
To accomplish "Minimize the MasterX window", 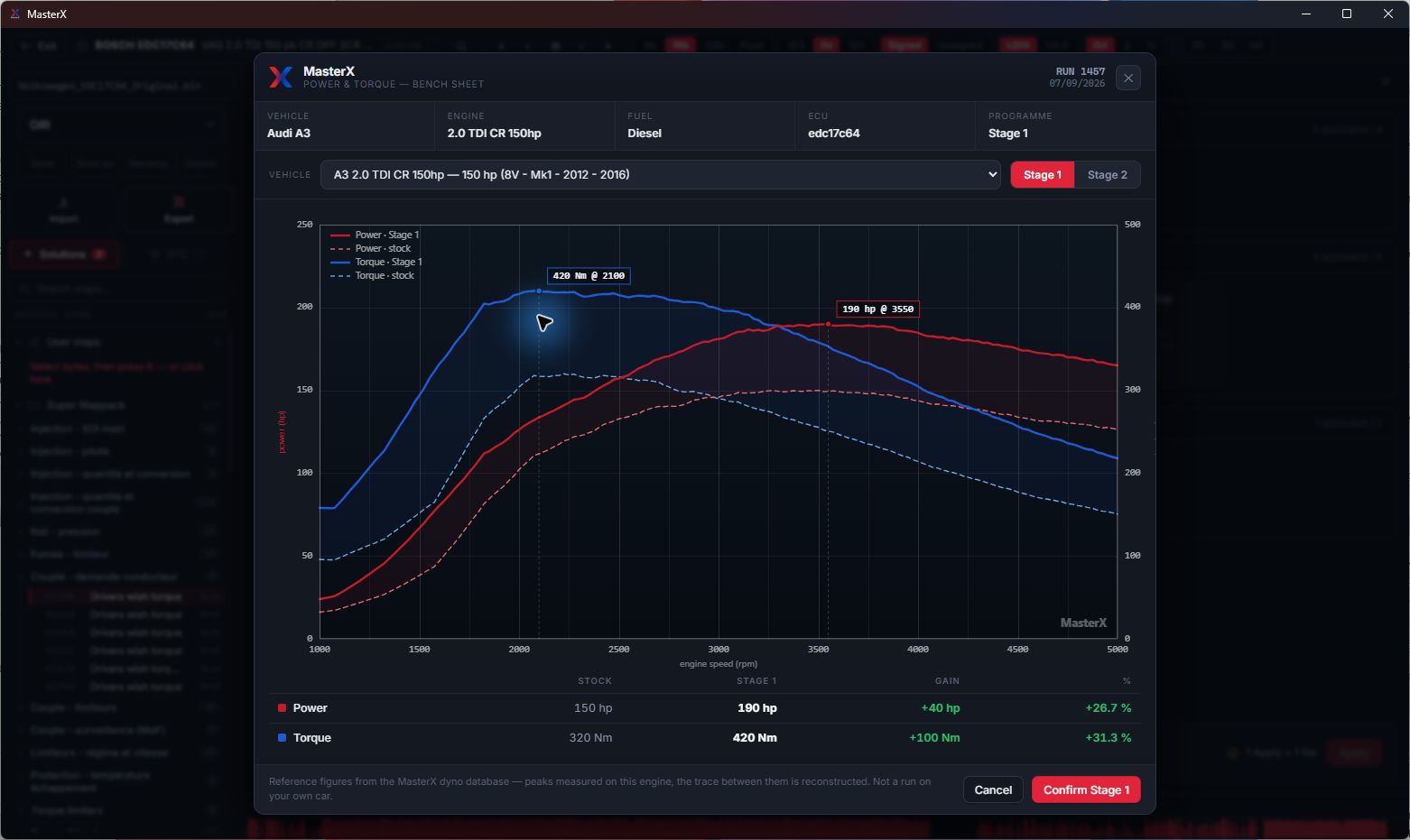I will click(1306, 14).
